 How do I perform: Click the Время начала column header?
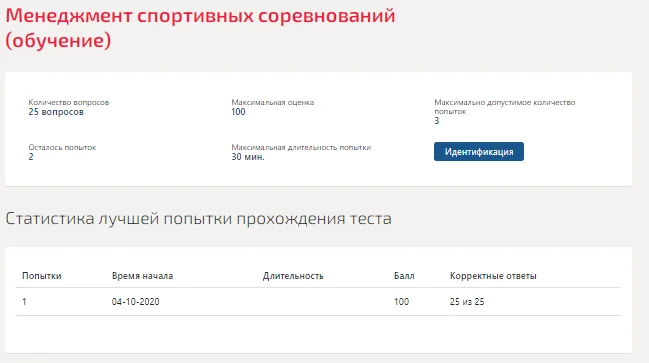tap(142, 276)
